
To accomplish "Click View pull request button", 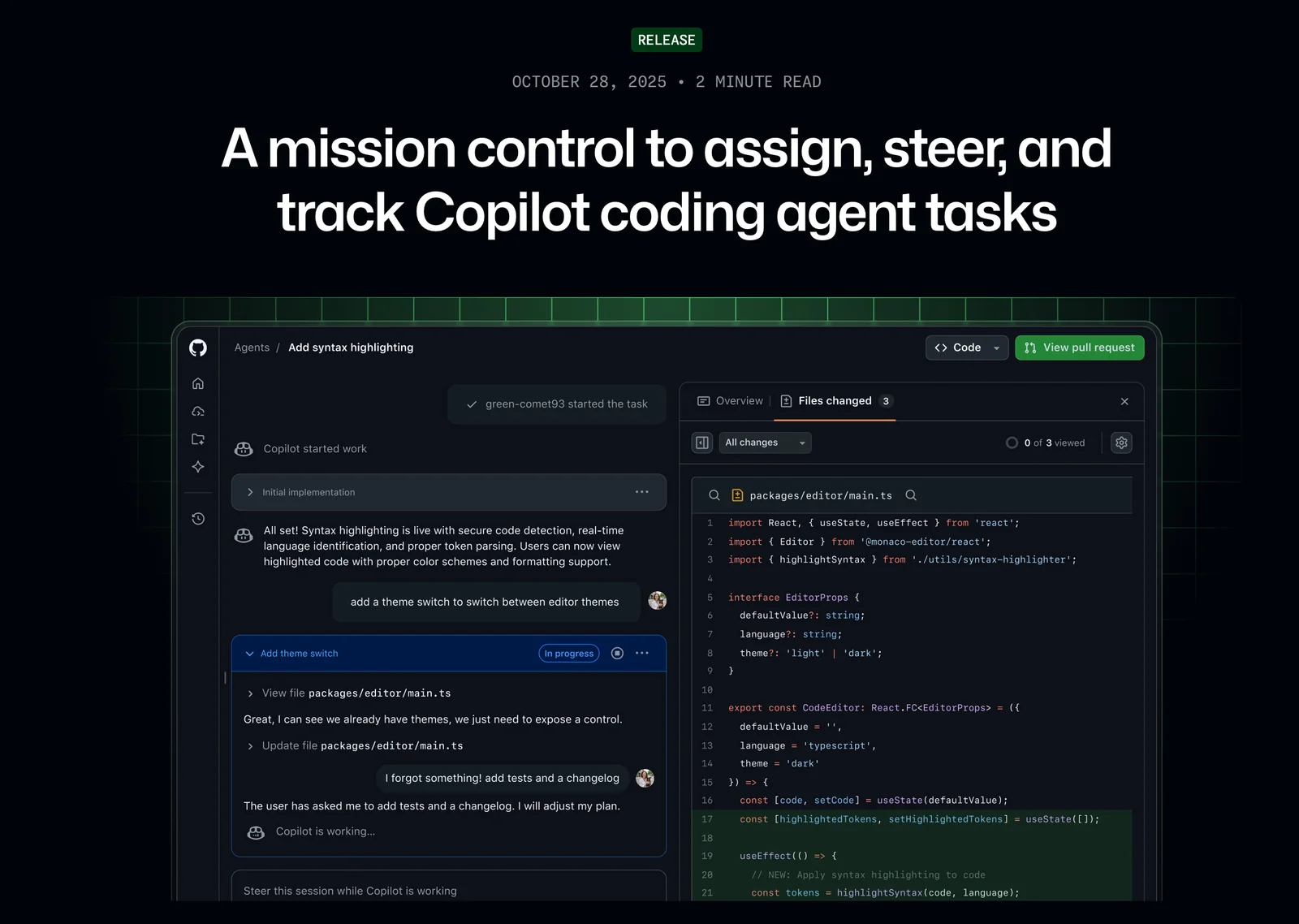I will [1079, 348].
